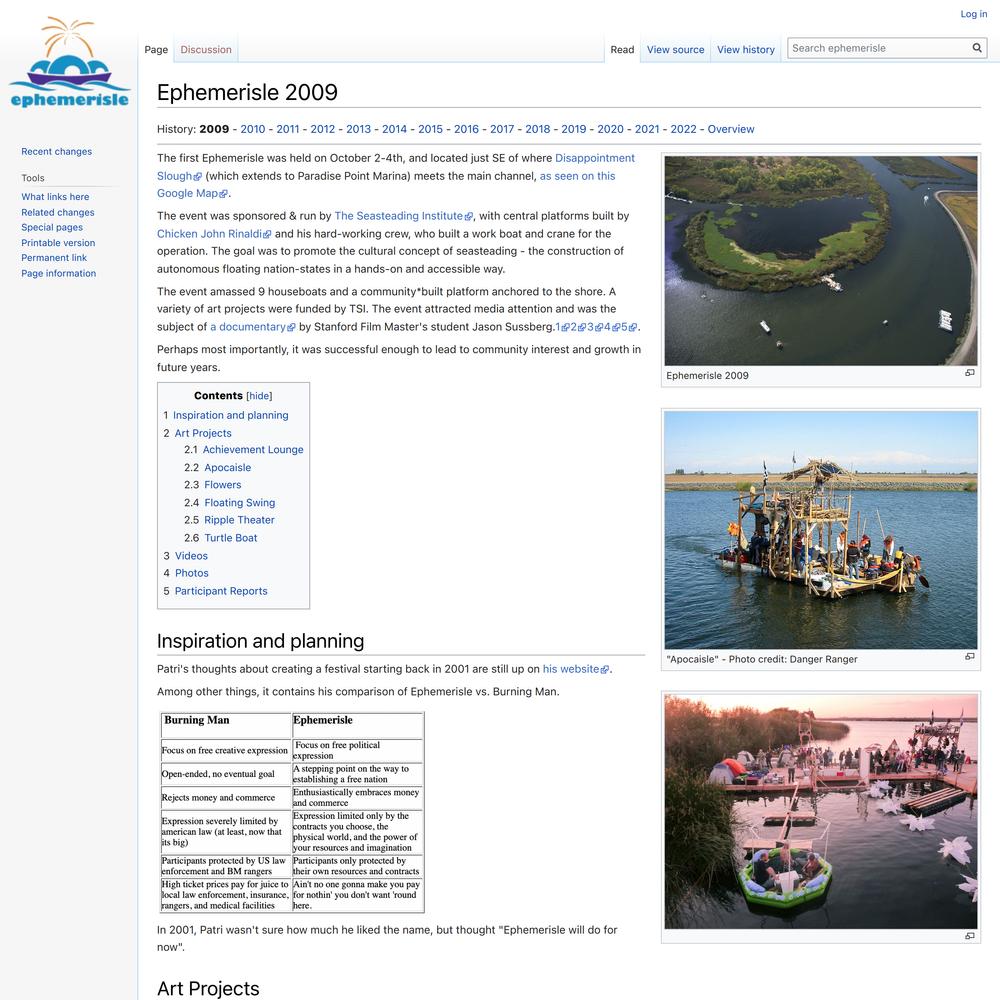Open Special pages link
This screenshot has height=1000, width=1000.
click(x=52, y=227)
